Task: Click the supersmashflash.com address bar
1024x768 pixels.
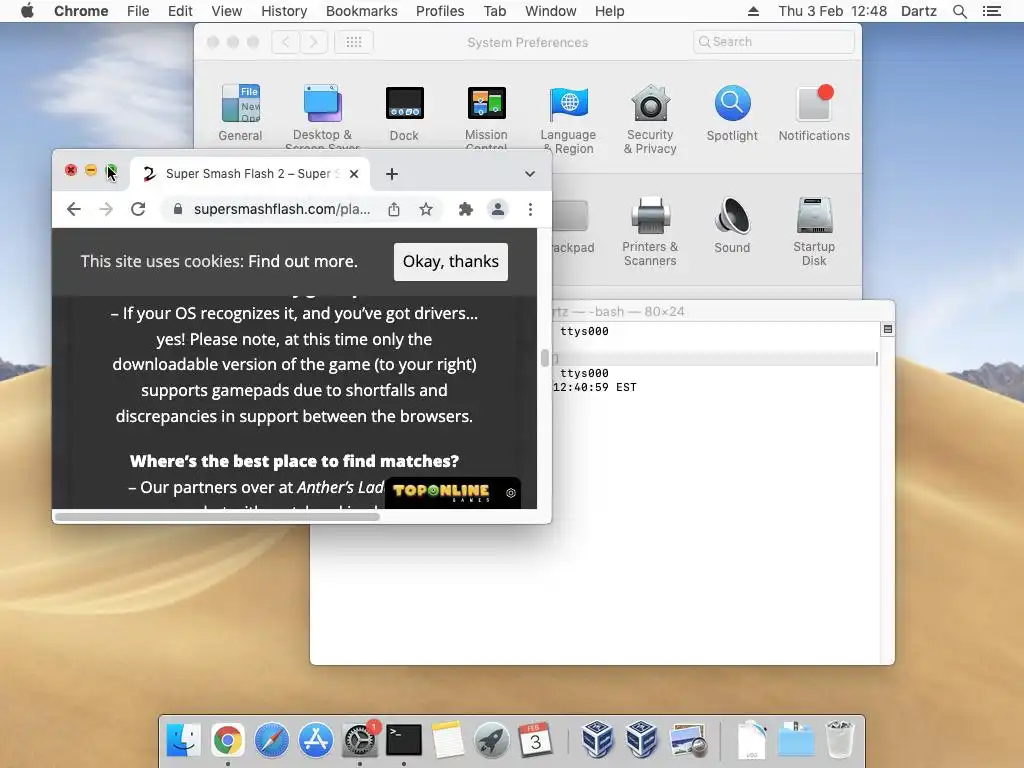Action: [x=281, y=209]
